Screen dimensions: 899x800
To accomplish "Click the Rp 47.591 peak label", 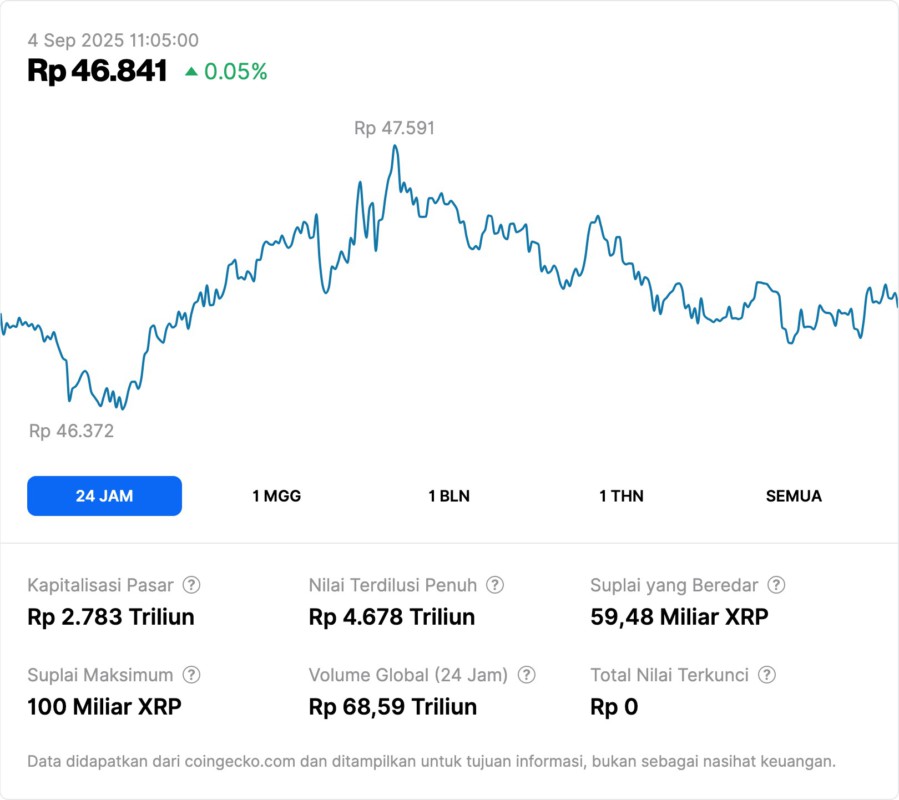I will click(x=394, y=128).
